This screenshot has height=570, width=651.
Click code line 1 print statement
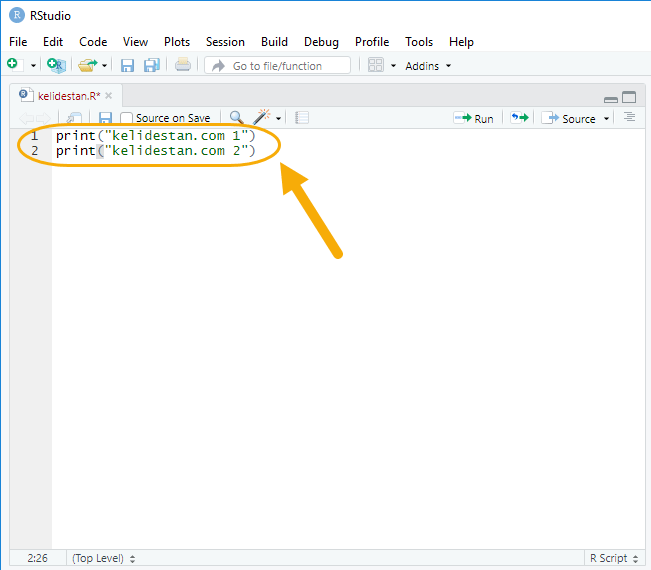tap(155, 136)
